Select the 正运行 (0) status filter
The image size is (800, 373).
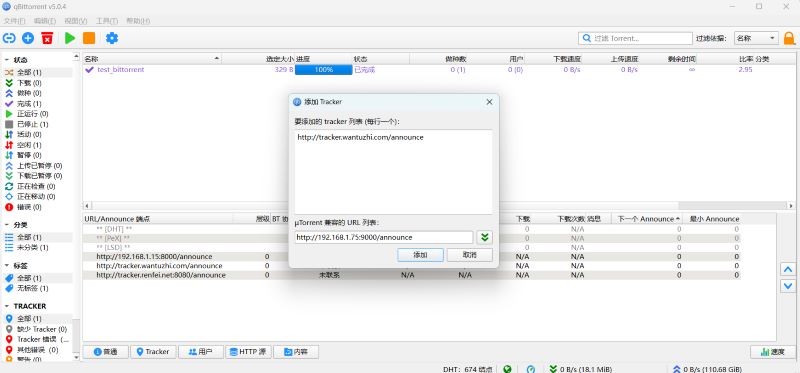coord(37,114)
